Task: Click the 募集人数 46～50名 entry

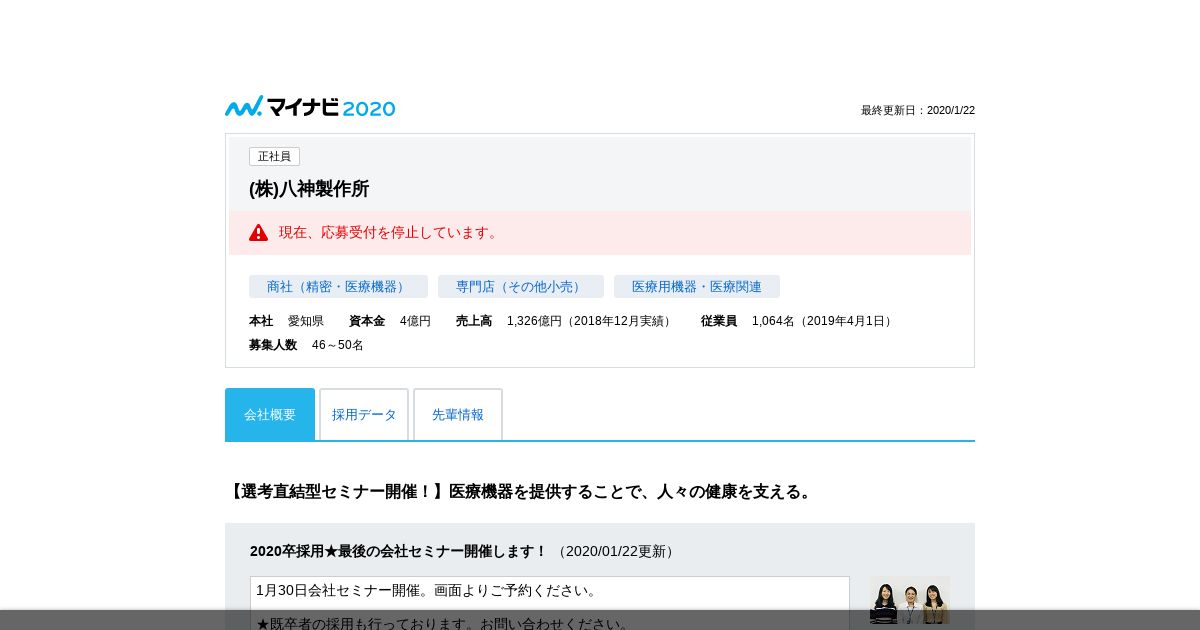Action: [306, 345]
